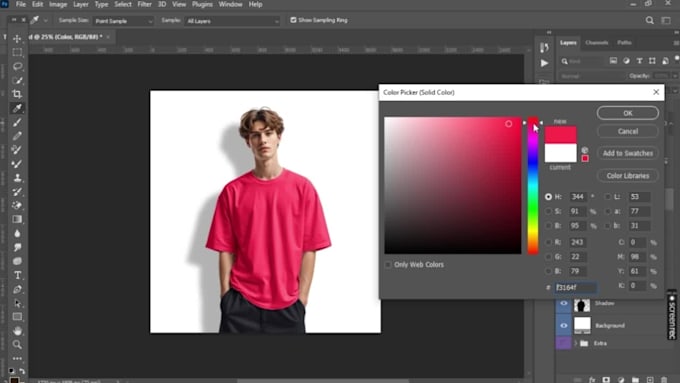680x383 pixels.
Task: Hide the Background layer eye icon
Action: (563, 325)
